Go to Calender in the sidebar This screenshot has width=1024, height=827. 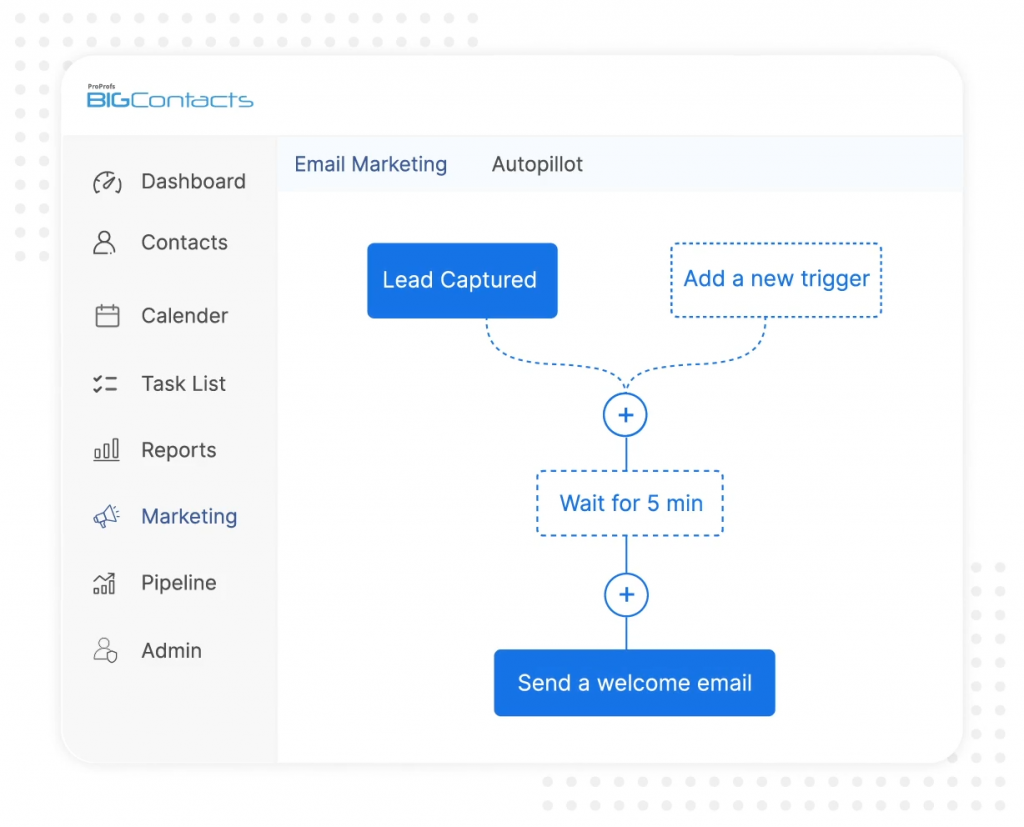pos(185,316)
